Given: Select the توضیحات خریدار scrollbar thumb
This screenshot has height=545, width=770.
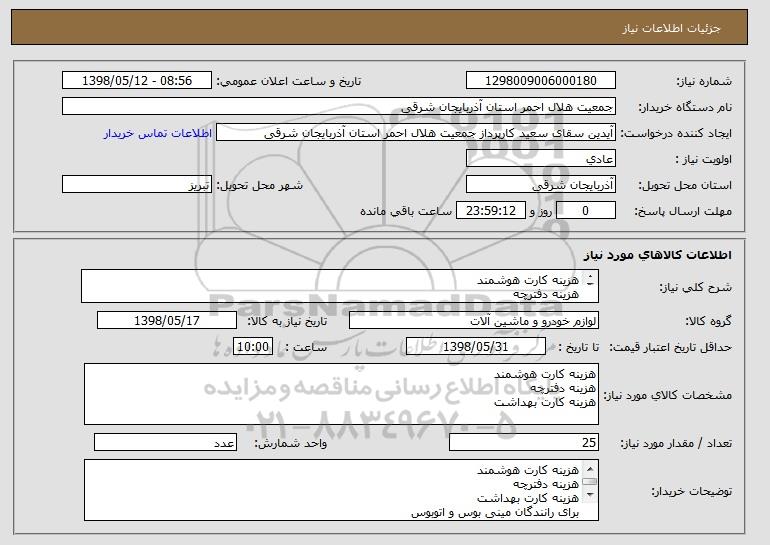Looking at the screenshot, I should pos(590,482).
